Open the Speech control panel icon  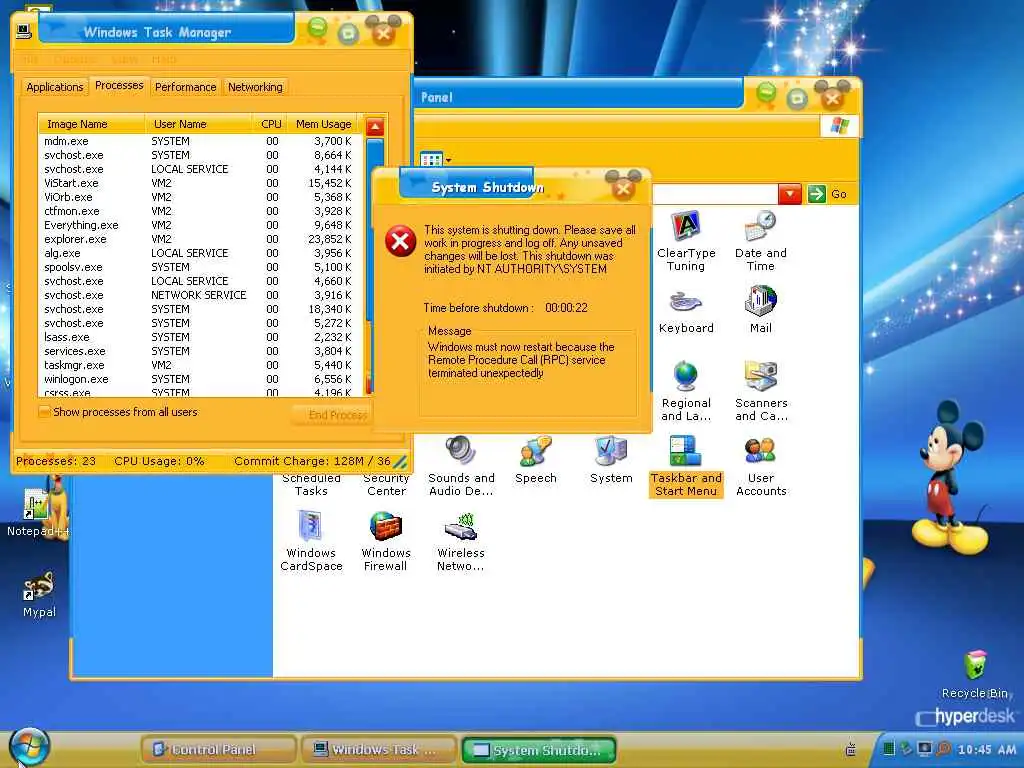coord(536,460)
